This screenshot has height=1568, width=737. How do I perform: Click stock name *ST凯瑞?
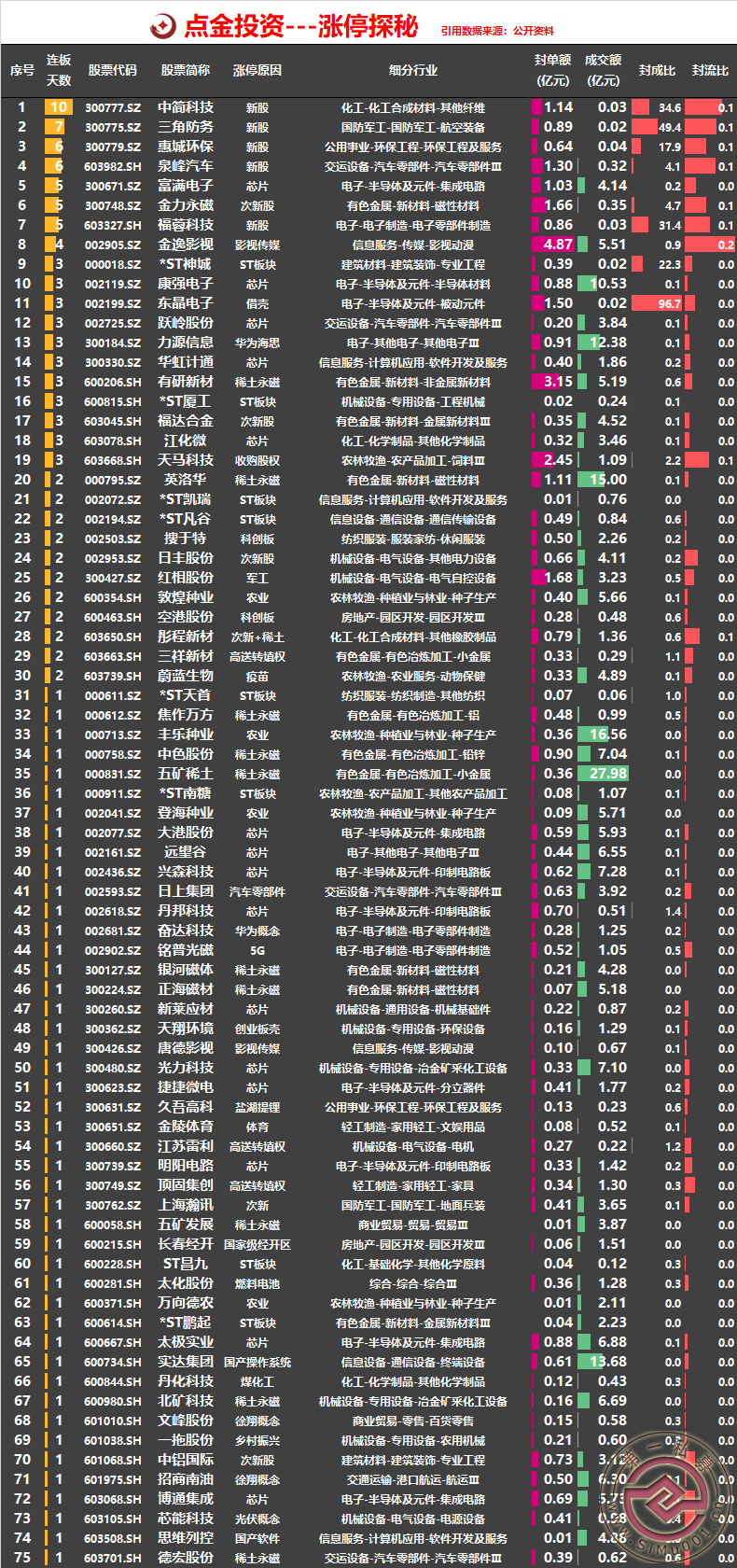[186, 499]
